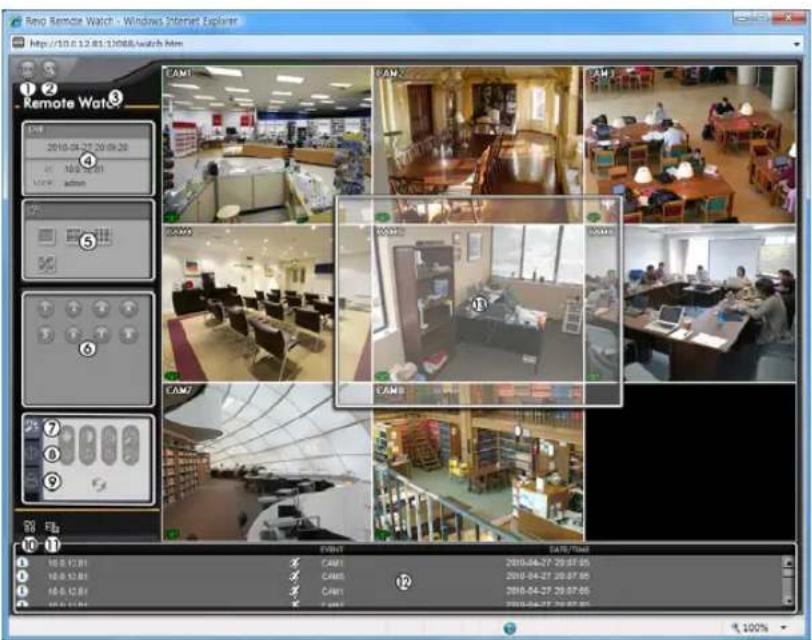
Task: Open the alarm out control tab
Action: coord(33,482)
